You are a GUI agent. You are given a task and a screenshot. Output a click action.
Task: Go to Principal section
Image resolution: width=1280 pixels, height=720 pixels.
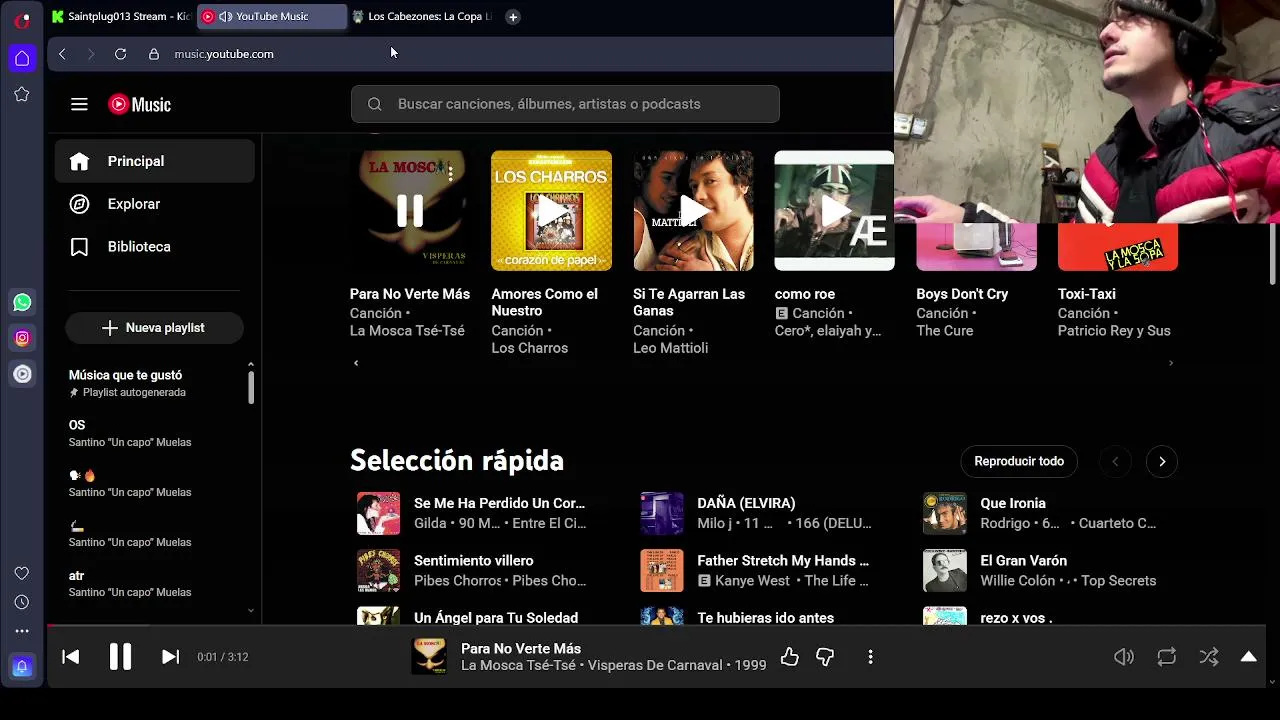[x=155, y=161]
